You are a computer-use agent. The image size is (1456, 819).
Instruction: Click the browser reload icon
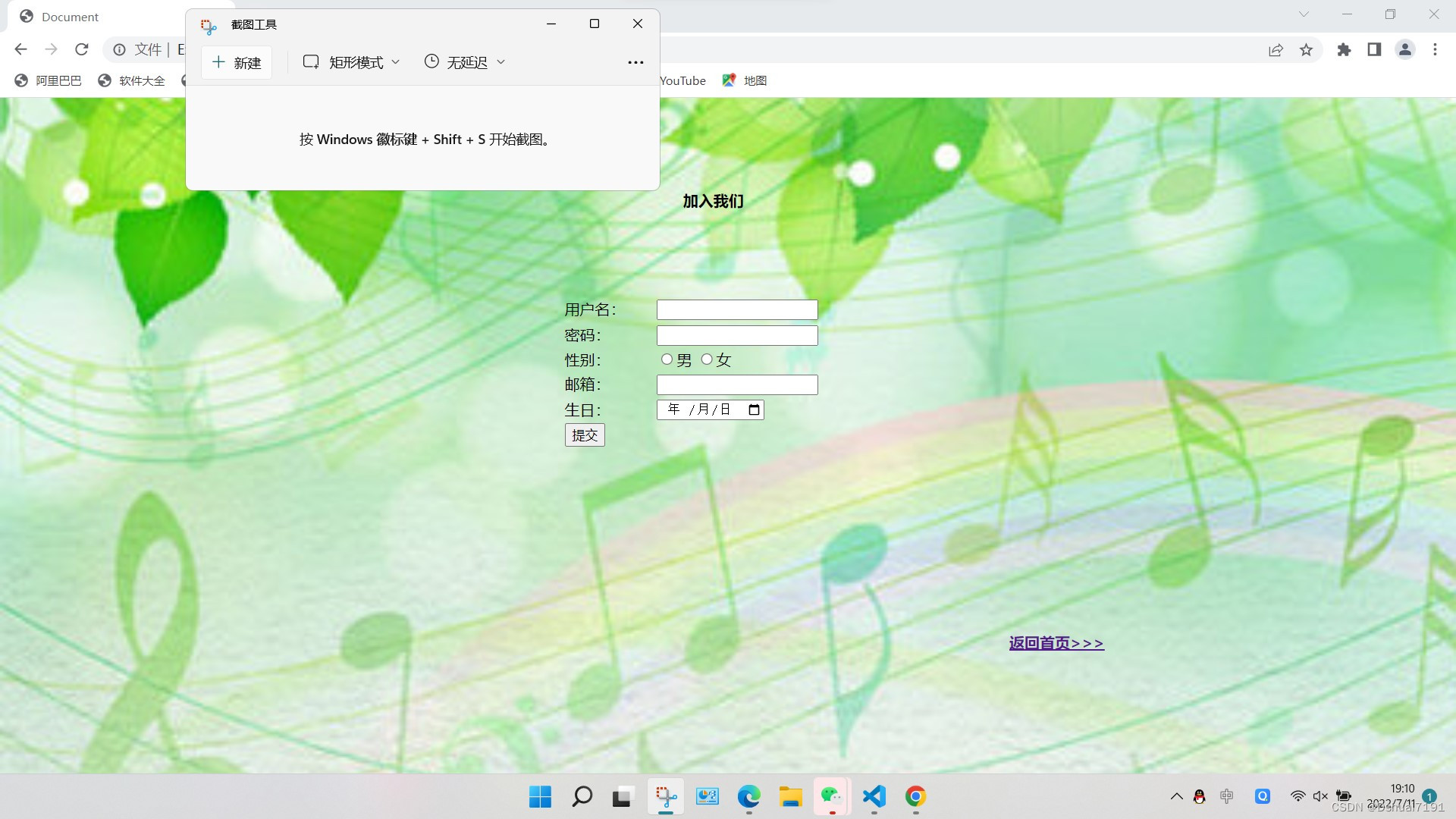pos(82,50)
